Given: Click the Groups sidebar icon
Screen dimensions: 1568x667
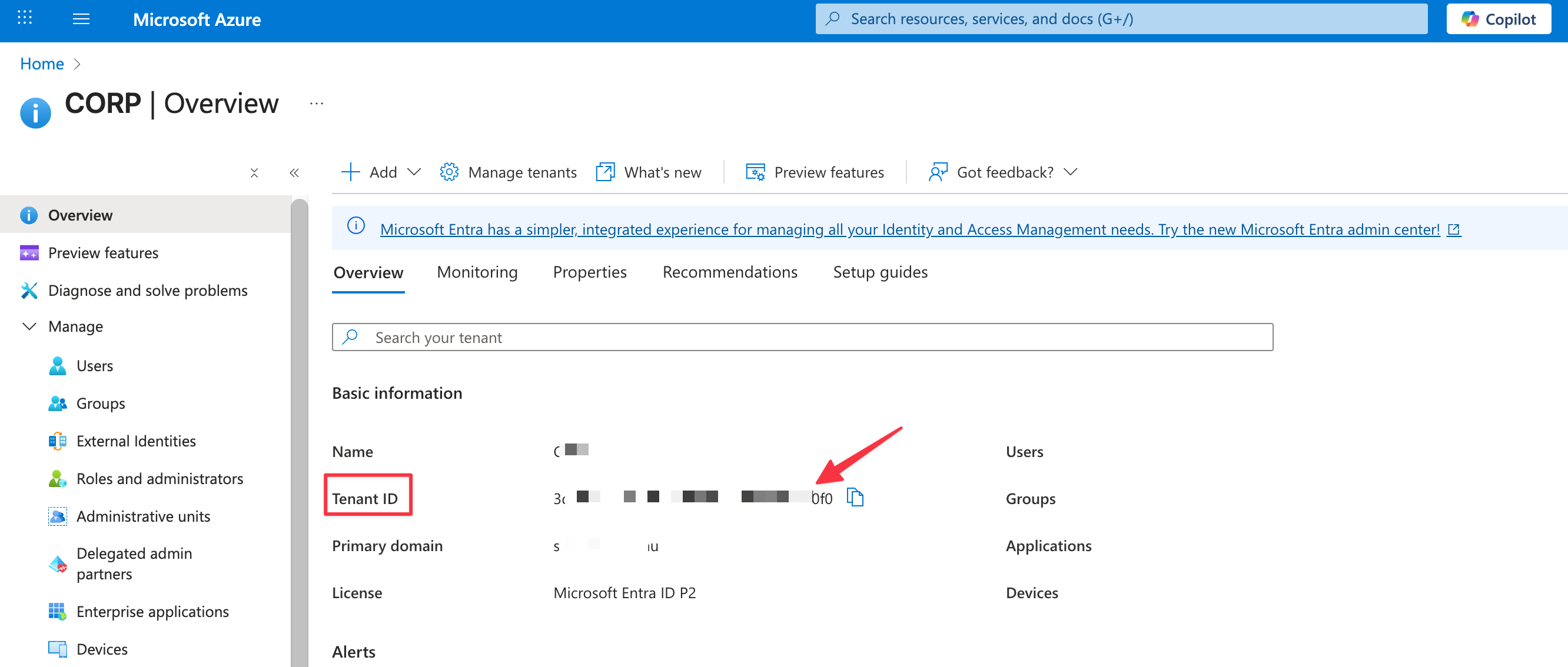Looking at the screenshot, I should [x=57, y=403].
